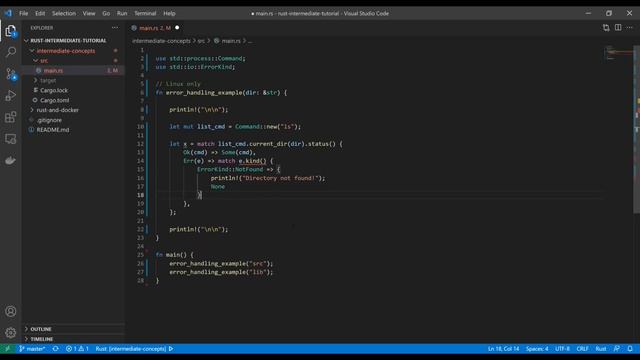Expand the OUTLINE section
The width and height of the screenshot is (640, 360).
pyautogui.click(x=41, y=329)
